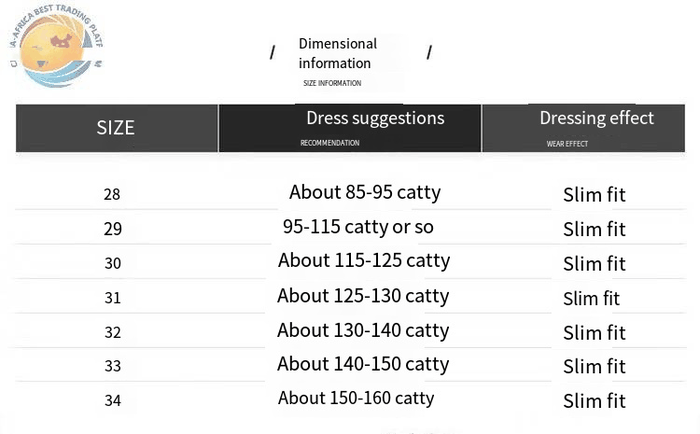Click the 'About 130-140 catty' suggestion

click(x=363, y=330)
